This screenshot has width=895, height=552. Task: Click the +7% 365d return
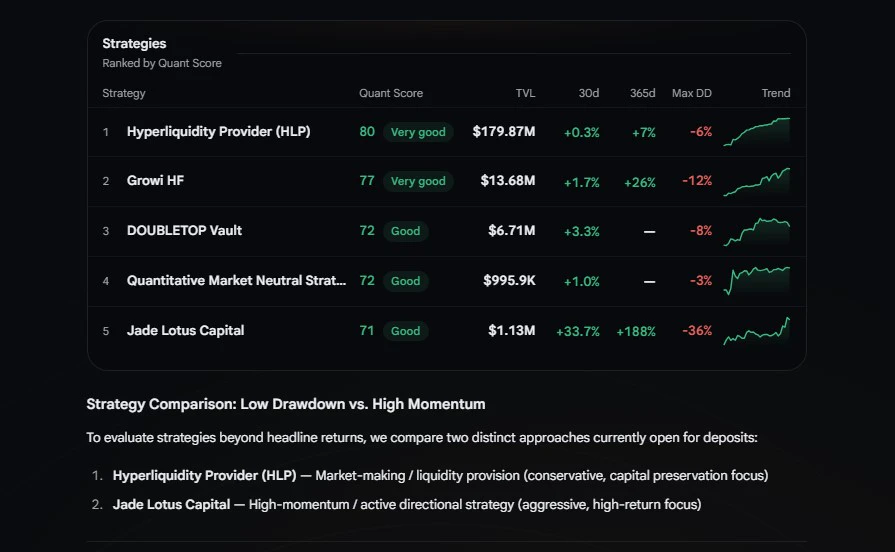point(644,133)
